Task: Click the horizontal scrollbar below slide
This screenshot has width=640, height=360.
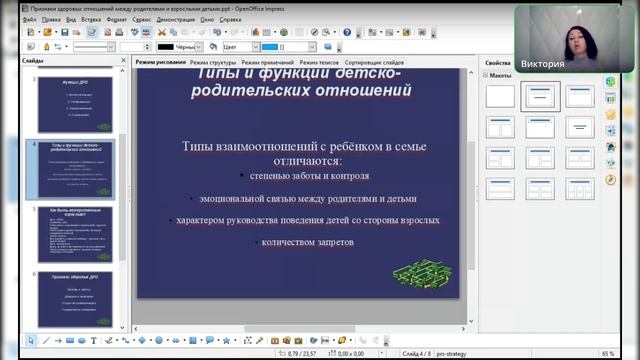Action: point(300,329)
